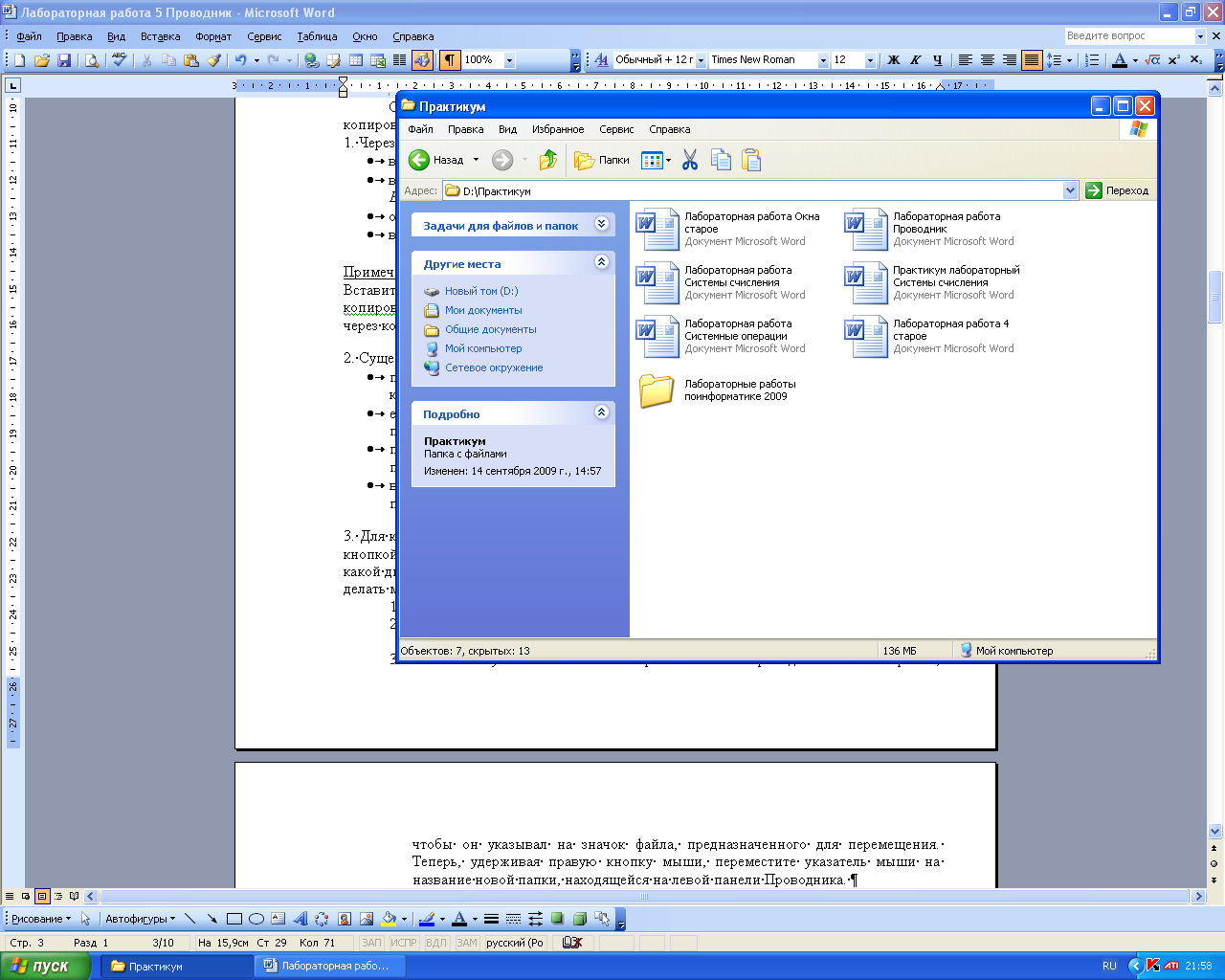Open Print Preview in Word toolbar
This screenshot has height=980, width=1225.
click(x=92, y=60)
